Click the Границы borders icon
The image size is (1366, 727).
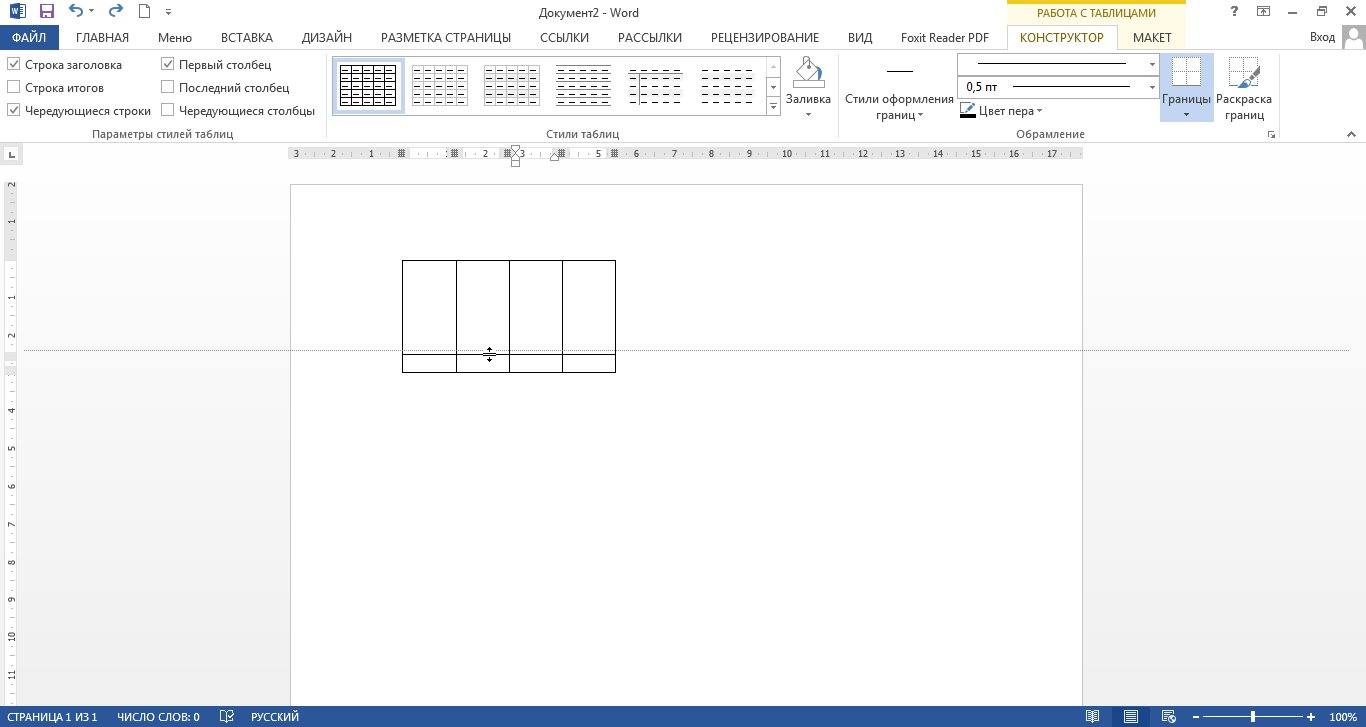[x=1186, y=73]
